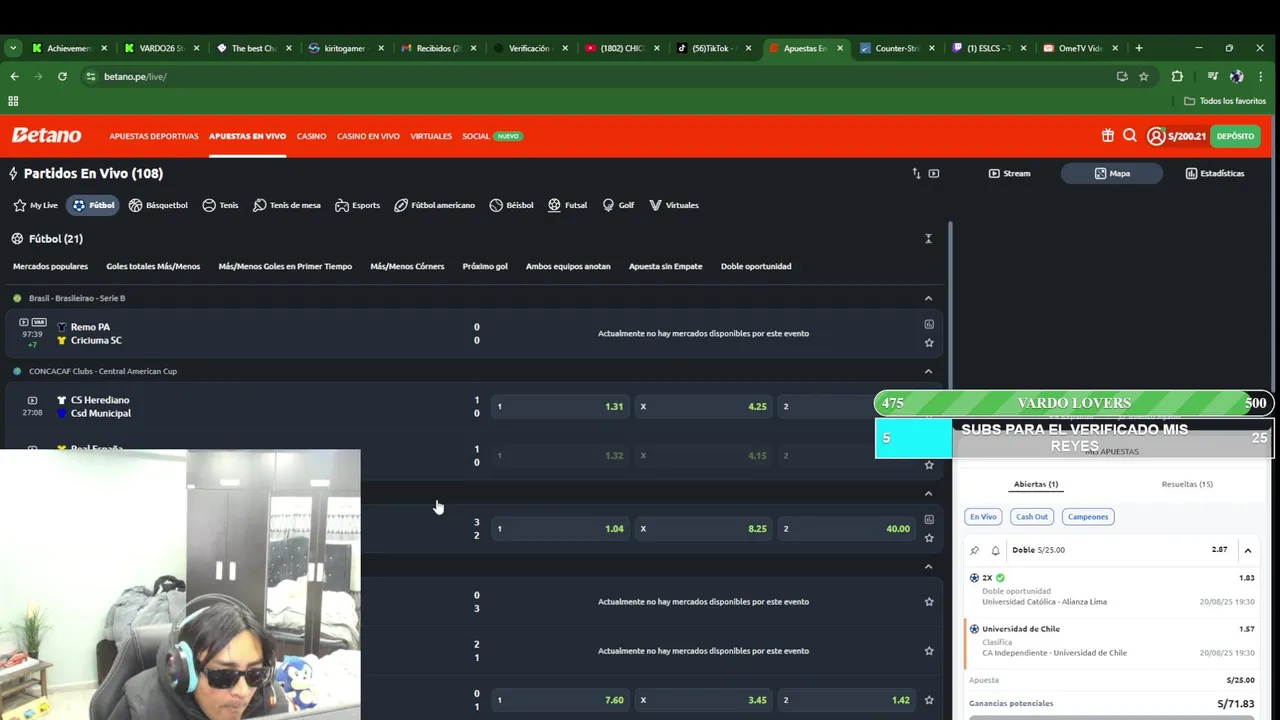Bet on away win at 40.00
This screenshot has width=1280, height=720.
847,529
